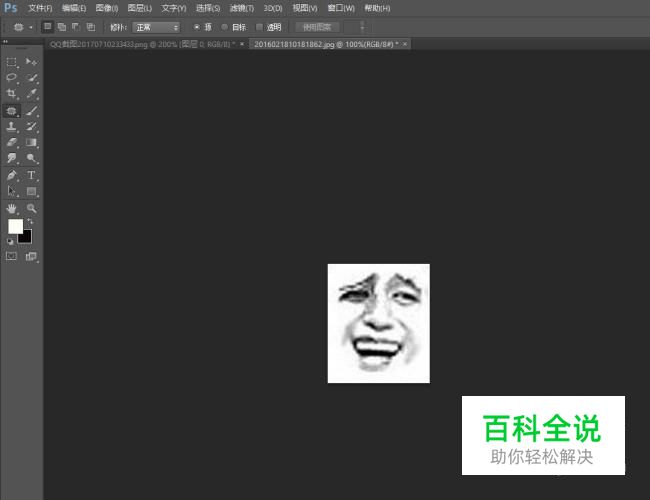Open the 文字(Y) menu
This screenshot has height=500, width=650.
coord(174,8)
